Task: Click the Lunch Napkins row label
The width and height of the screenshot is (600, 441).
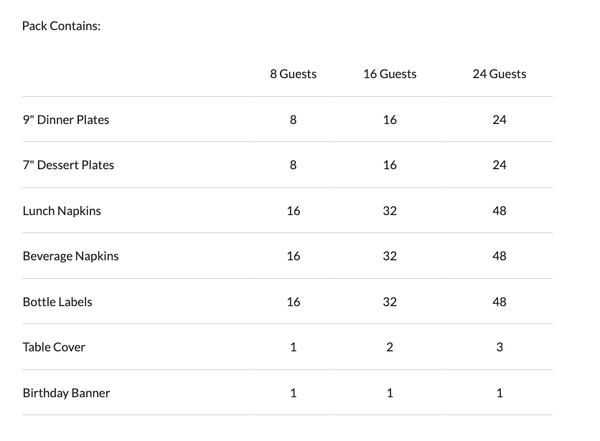Action: 62,211
